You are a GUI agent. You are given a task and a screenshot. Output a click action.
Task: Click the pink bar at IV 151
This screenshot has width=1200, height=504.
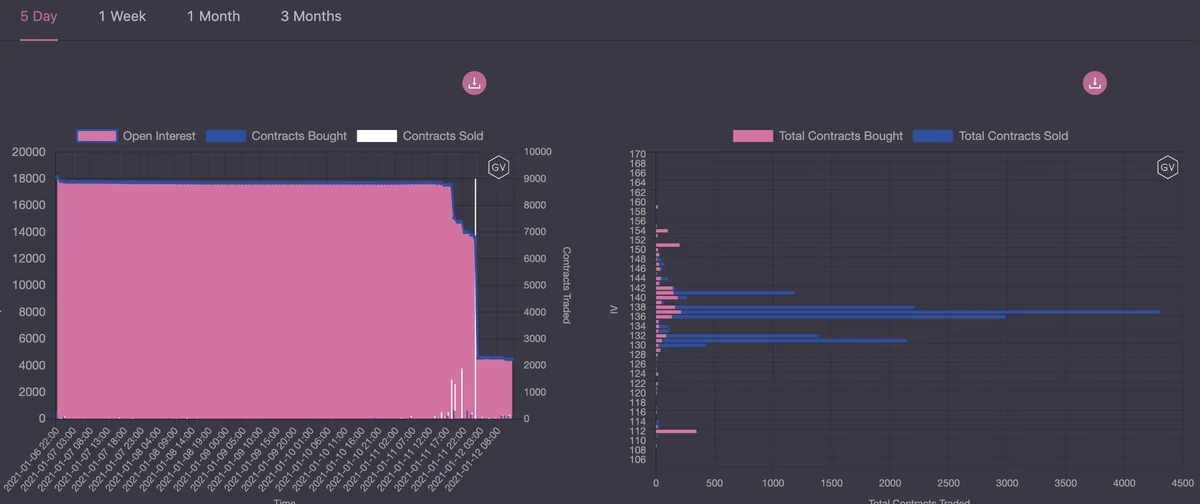668,244
